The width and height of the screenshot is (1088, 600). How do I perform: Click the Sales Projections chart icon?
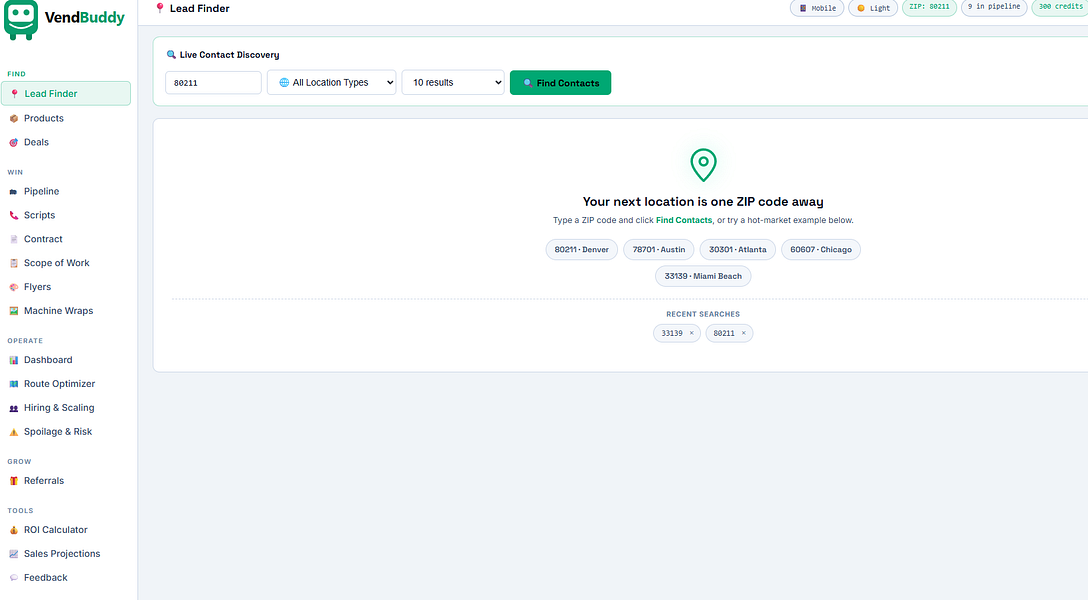(14, 554)
